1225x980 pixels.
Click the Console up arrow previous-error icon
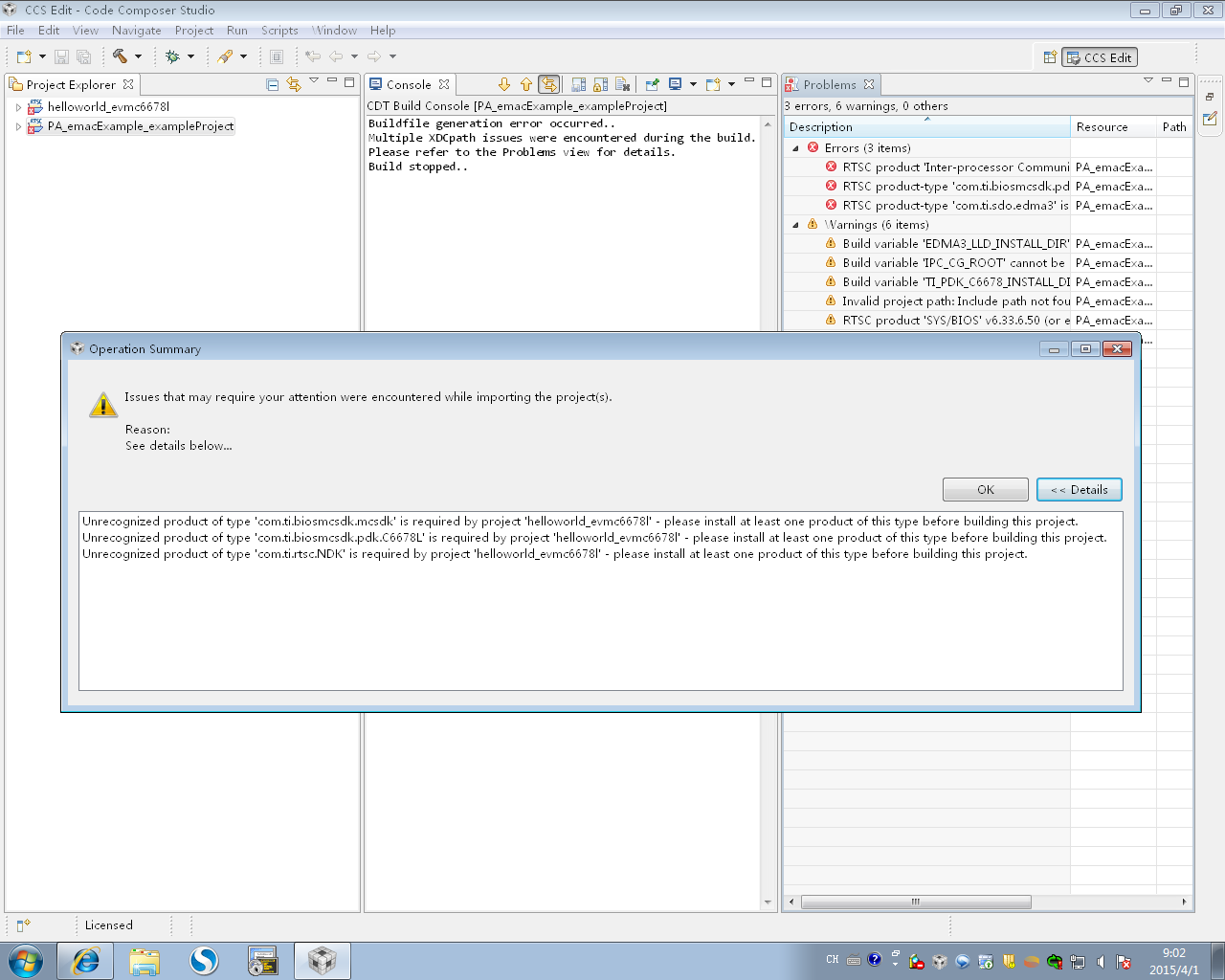point(525,84)
